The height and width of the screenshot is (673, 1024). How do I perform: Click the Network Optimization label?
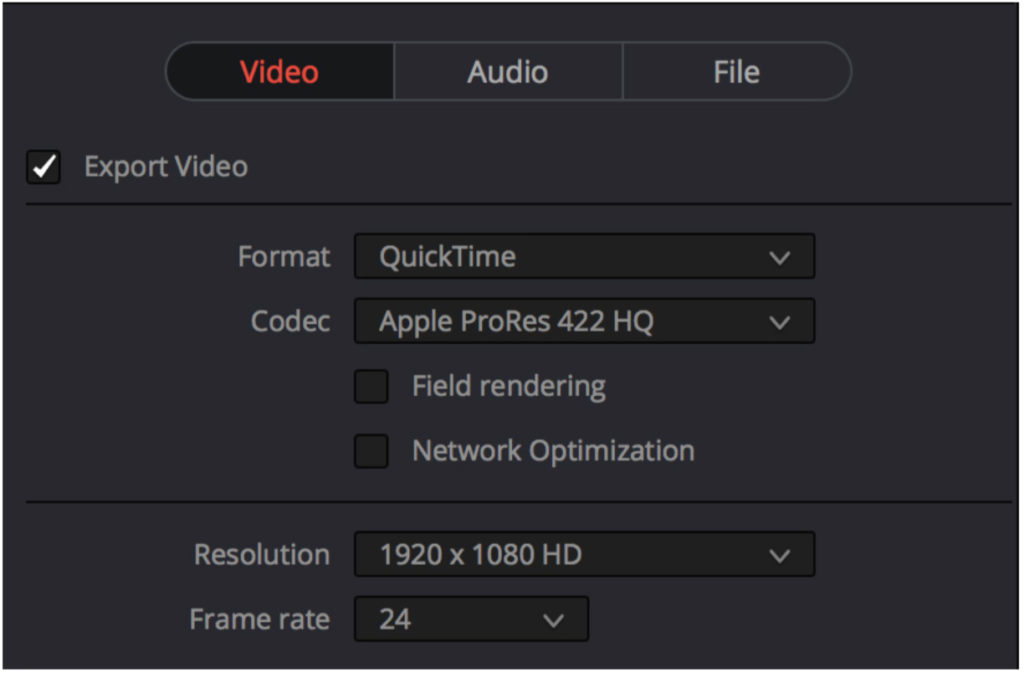pyautogui.click(x=553, y=451)
